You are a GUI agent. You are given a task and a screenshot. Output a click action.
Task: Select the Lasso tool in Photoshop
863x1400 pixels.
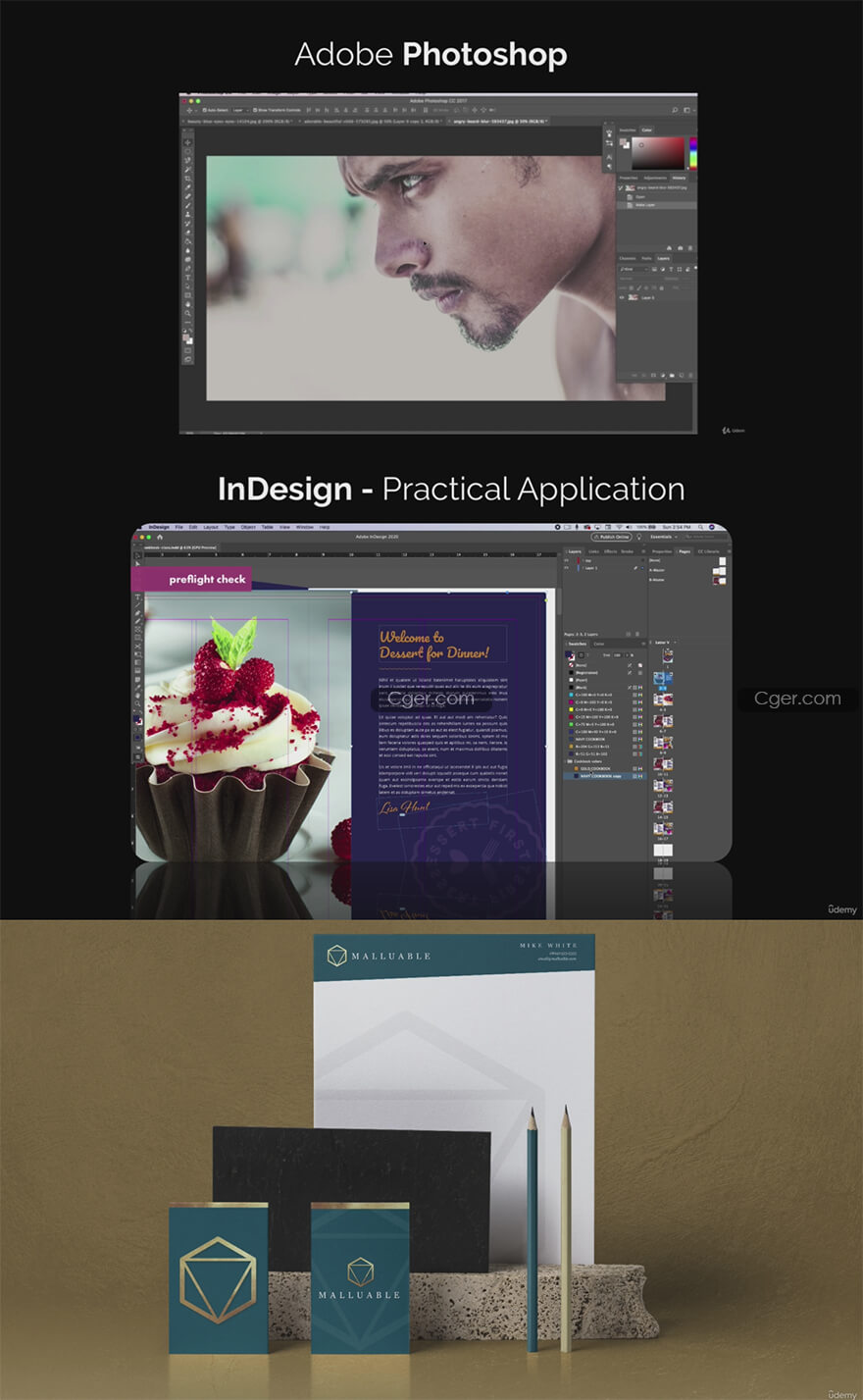pyautogui.click(x=187, y=160)
